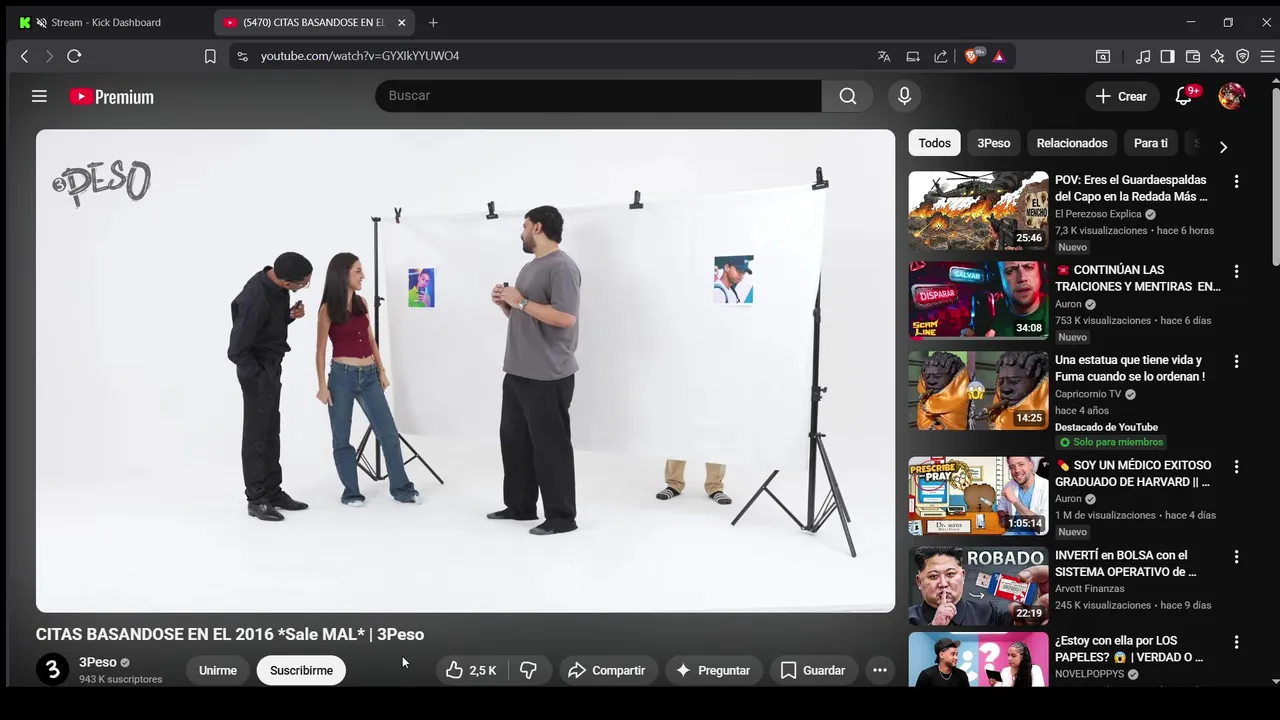Viewport: 1280px width, 720px height.
Task: Click the main video player
Action: [465, 370]
